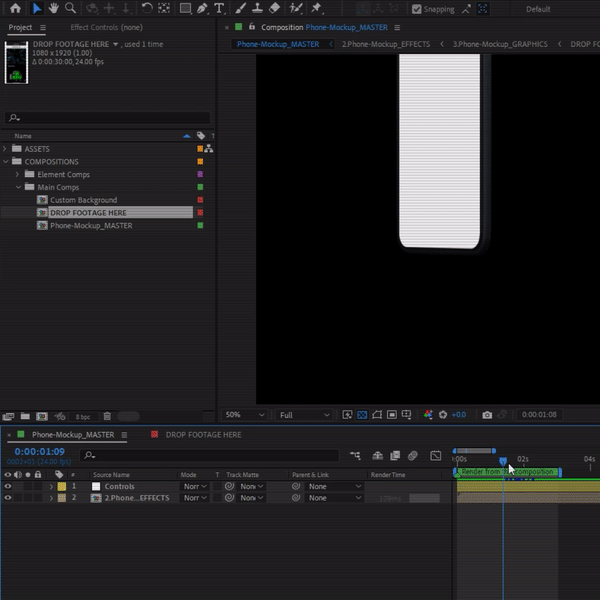Viewport: 600px width, 600px height.
Task: Collapse the Main Comps folder
Action: click(18, 187)
